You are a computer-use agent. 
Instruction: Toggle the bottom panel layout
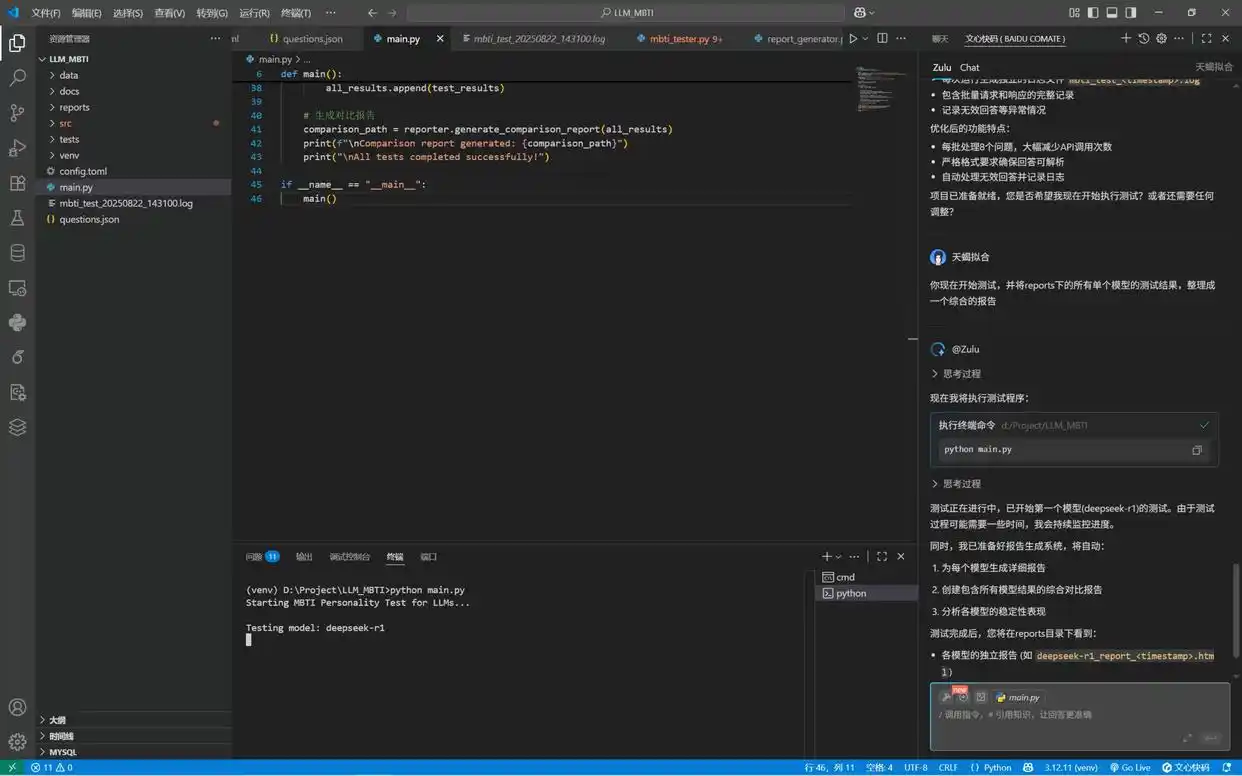point(1112,13)
